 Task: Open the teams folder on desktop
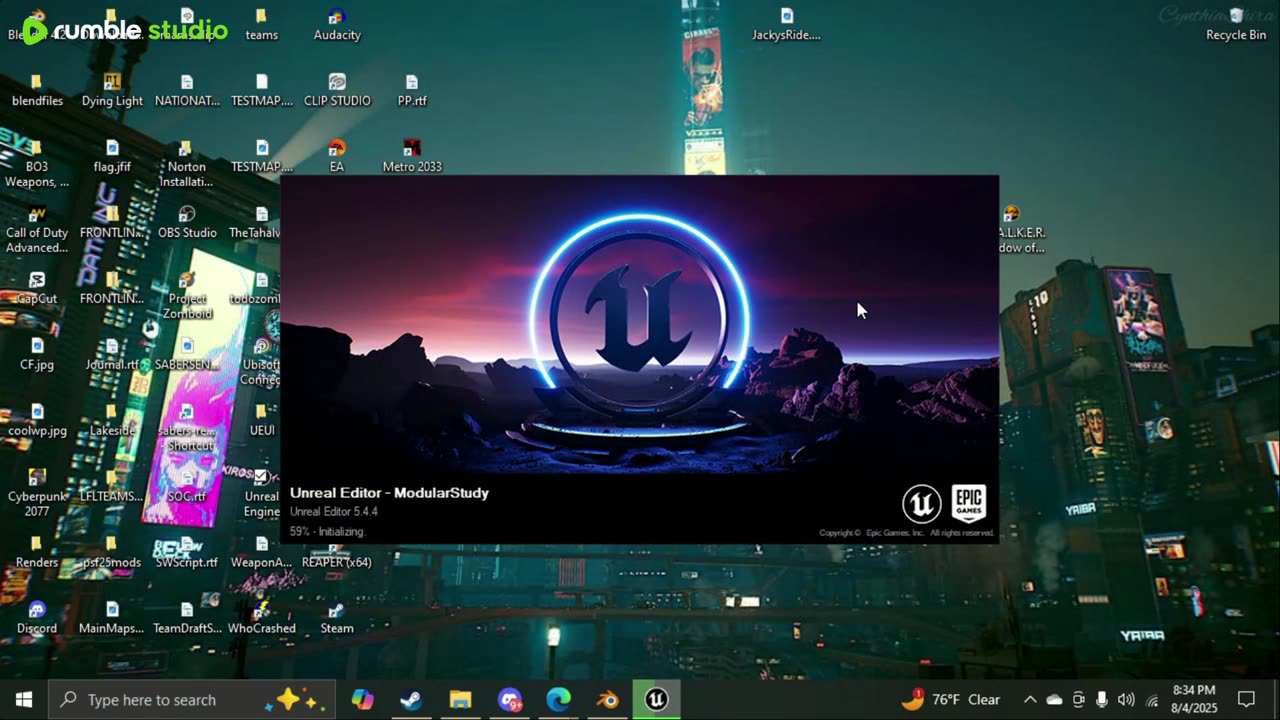click(x=261, y=25)
